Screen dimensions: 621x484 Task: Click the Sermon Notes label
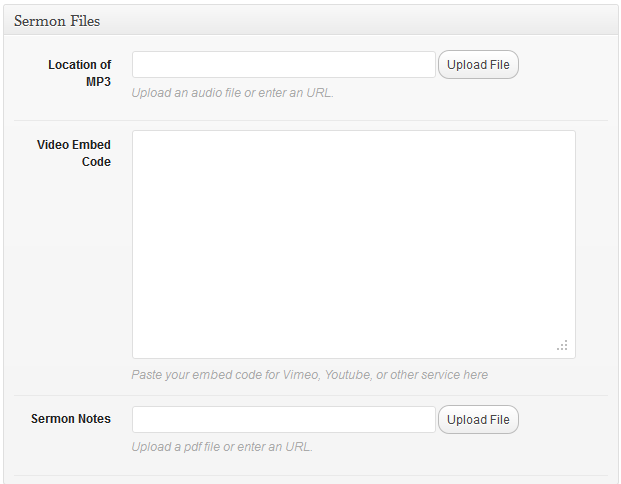pyautogui.click(x=71, y=419)
